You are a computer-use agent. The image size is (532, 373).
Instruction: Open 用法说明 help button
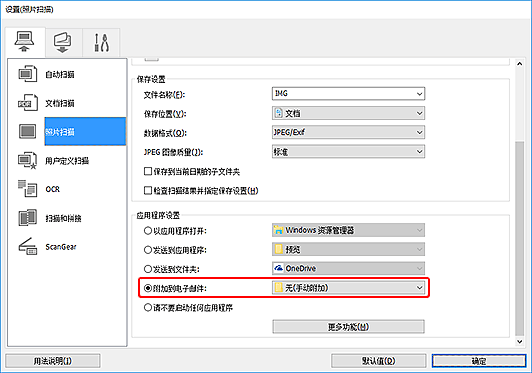pos(53,361)
